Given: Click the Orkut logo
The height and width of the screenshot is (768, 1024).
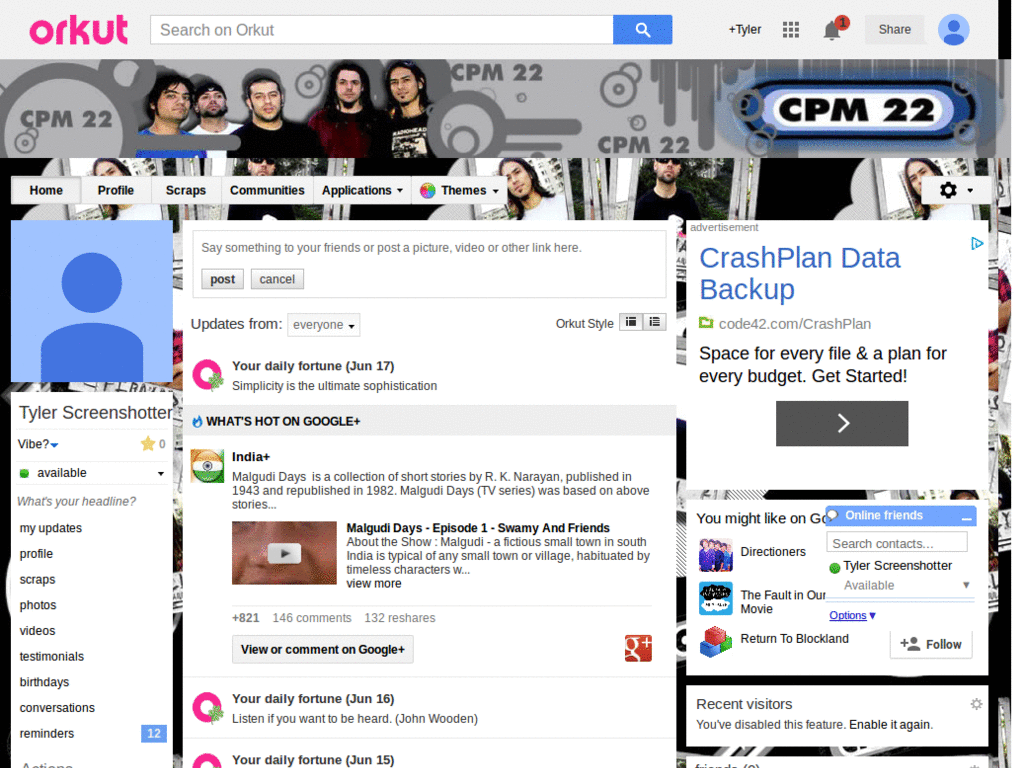Looking at the screenshot, I should [78, 30].
